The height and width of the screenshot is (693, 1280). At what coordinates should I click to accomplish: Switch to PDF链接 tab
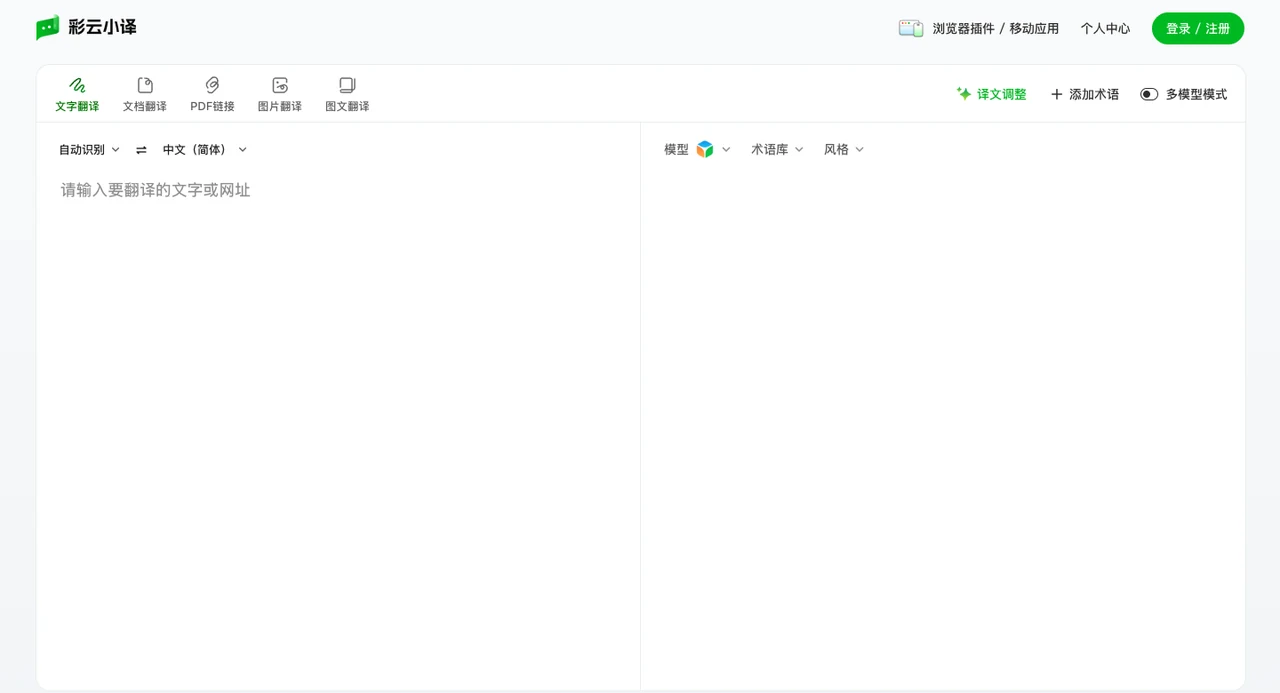pos(212,94)
